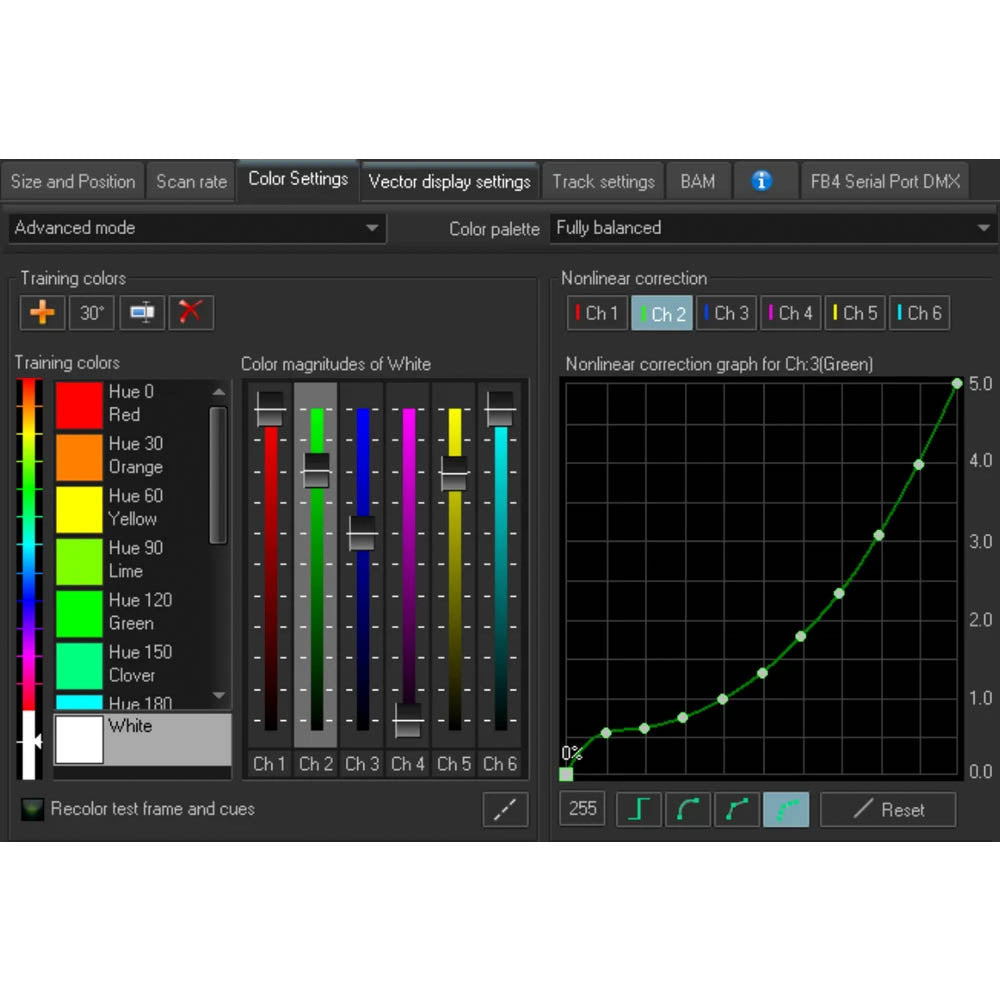
Task: Switch to Size and Position tab
Action: pyautogui.click(x=73, y=182)
